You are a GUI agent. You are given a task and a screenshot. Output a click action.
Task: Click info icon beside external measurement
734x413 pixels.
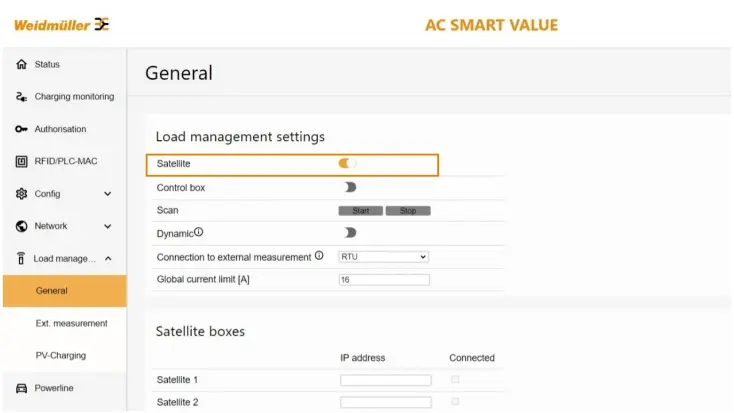(319, 256)
